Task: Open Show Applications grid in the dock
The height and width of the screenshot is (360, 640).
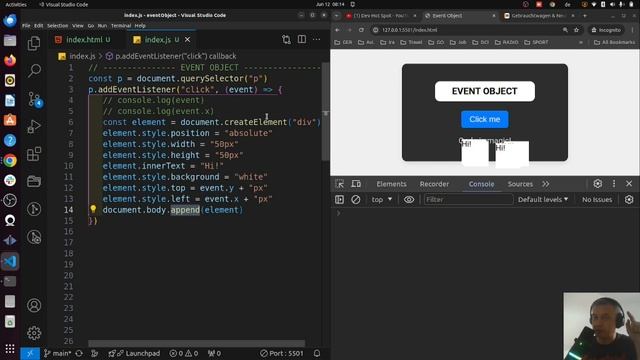Action: click(x=10, y=349)
